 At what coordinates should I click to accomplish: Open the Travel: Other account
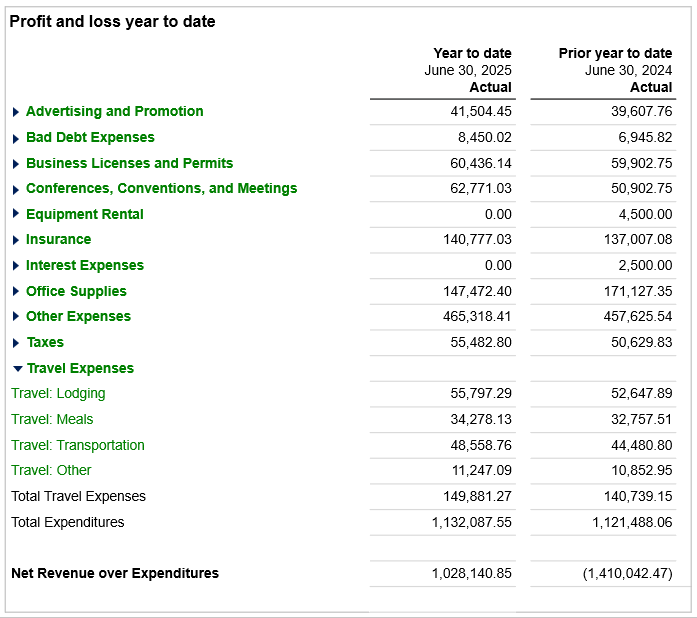click(51, 470)
